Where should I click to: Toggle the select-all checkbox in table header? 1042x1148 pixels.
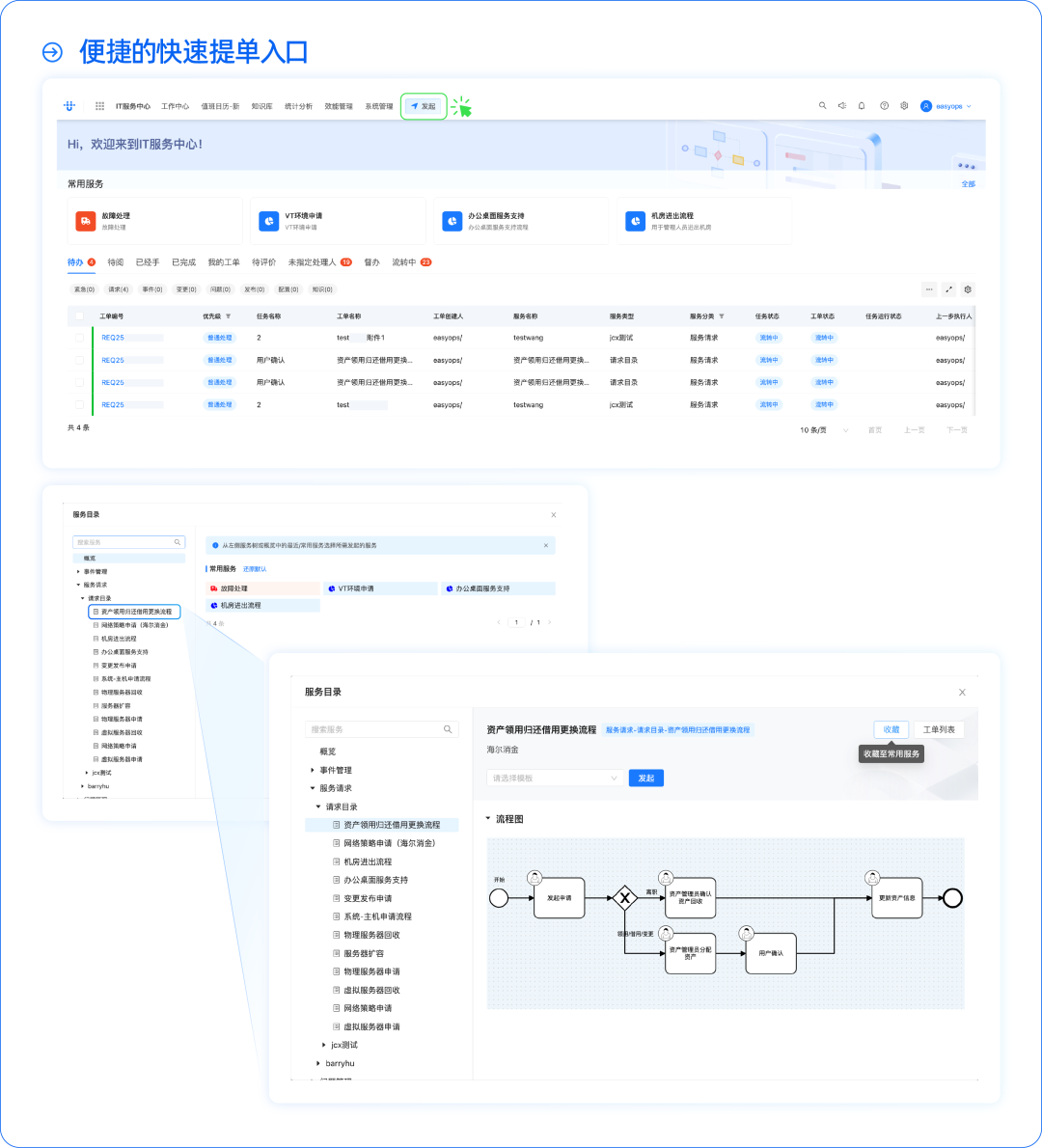click(x=79, y=316)
